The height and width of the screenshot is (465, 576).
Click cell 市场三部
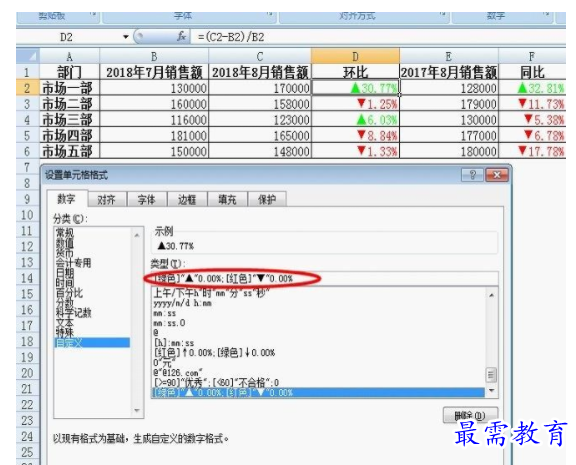[x=69, y=120]
